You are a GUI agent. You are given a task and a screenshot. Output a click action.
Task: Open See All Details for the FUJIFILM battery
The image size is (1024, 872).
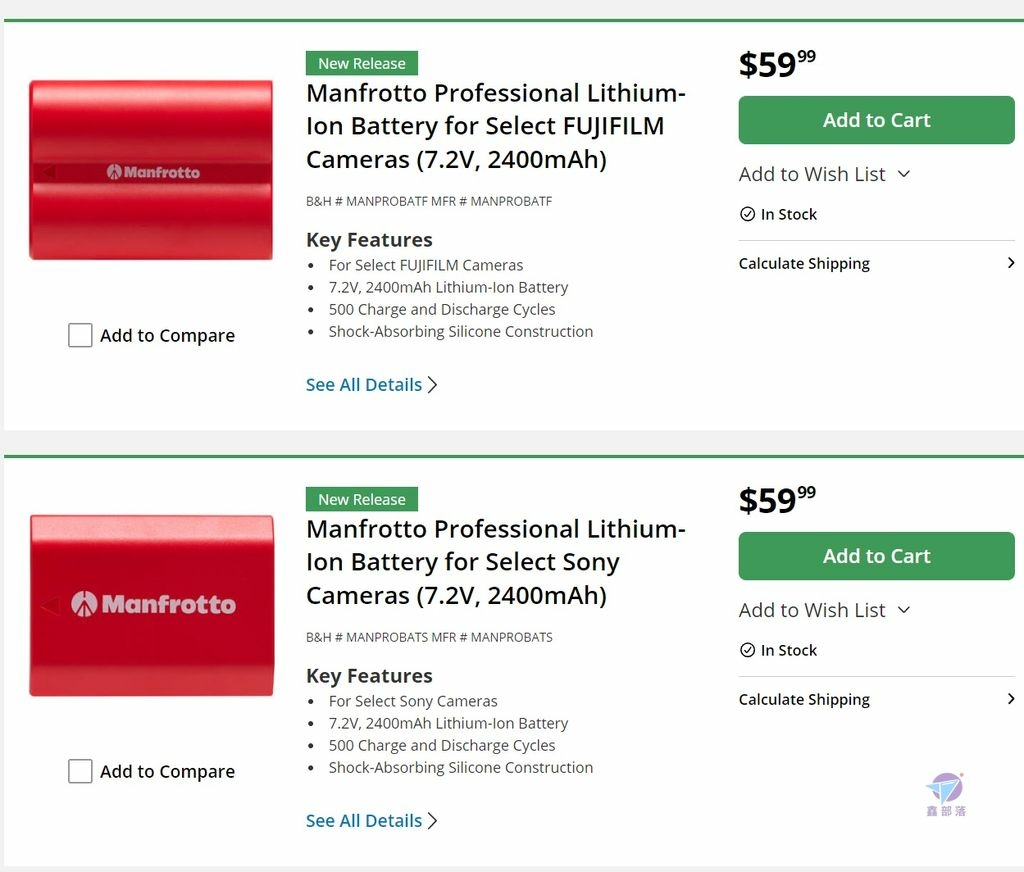(364, 385)
